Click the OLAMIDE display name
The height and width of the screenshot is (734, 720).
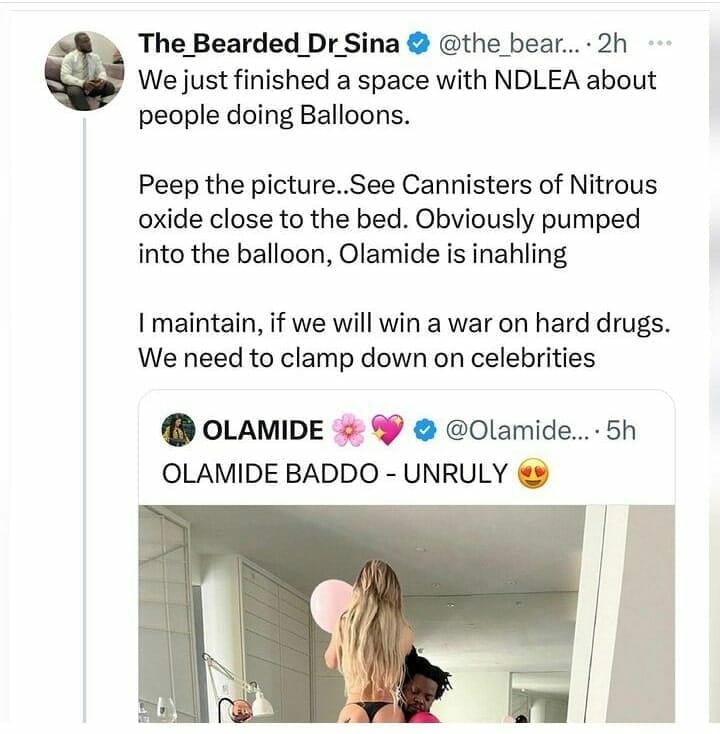click(263, 431)
